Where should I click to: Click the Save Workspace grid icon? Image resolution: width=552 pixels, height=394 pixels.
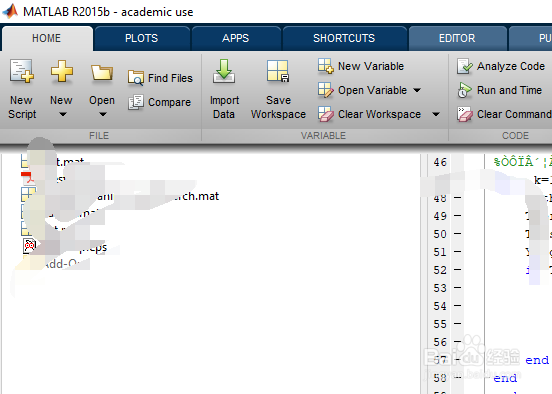(x=278, y=71)
